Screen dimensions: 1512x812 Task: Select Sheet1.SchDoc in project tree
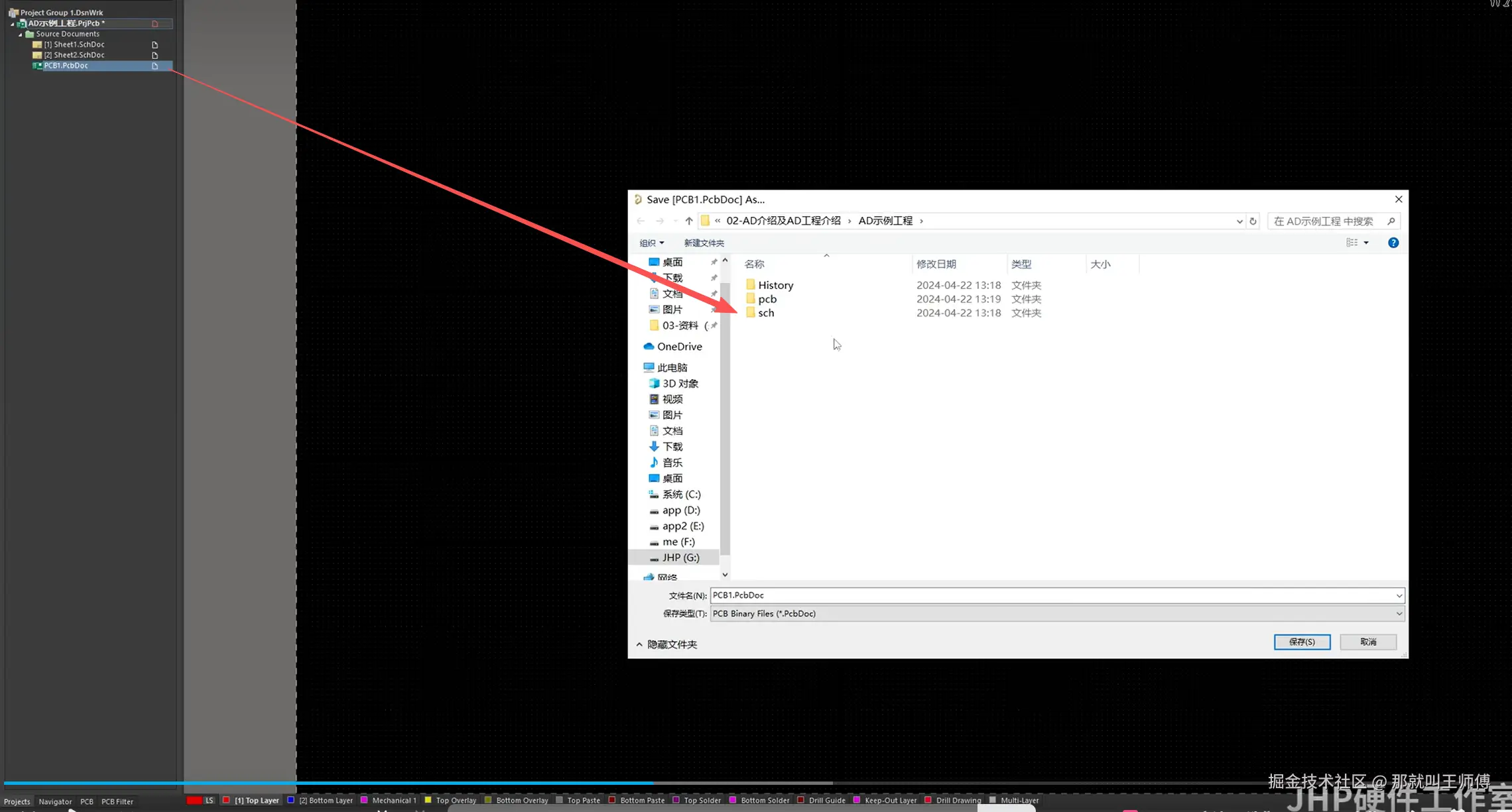[x=74, y=44]
